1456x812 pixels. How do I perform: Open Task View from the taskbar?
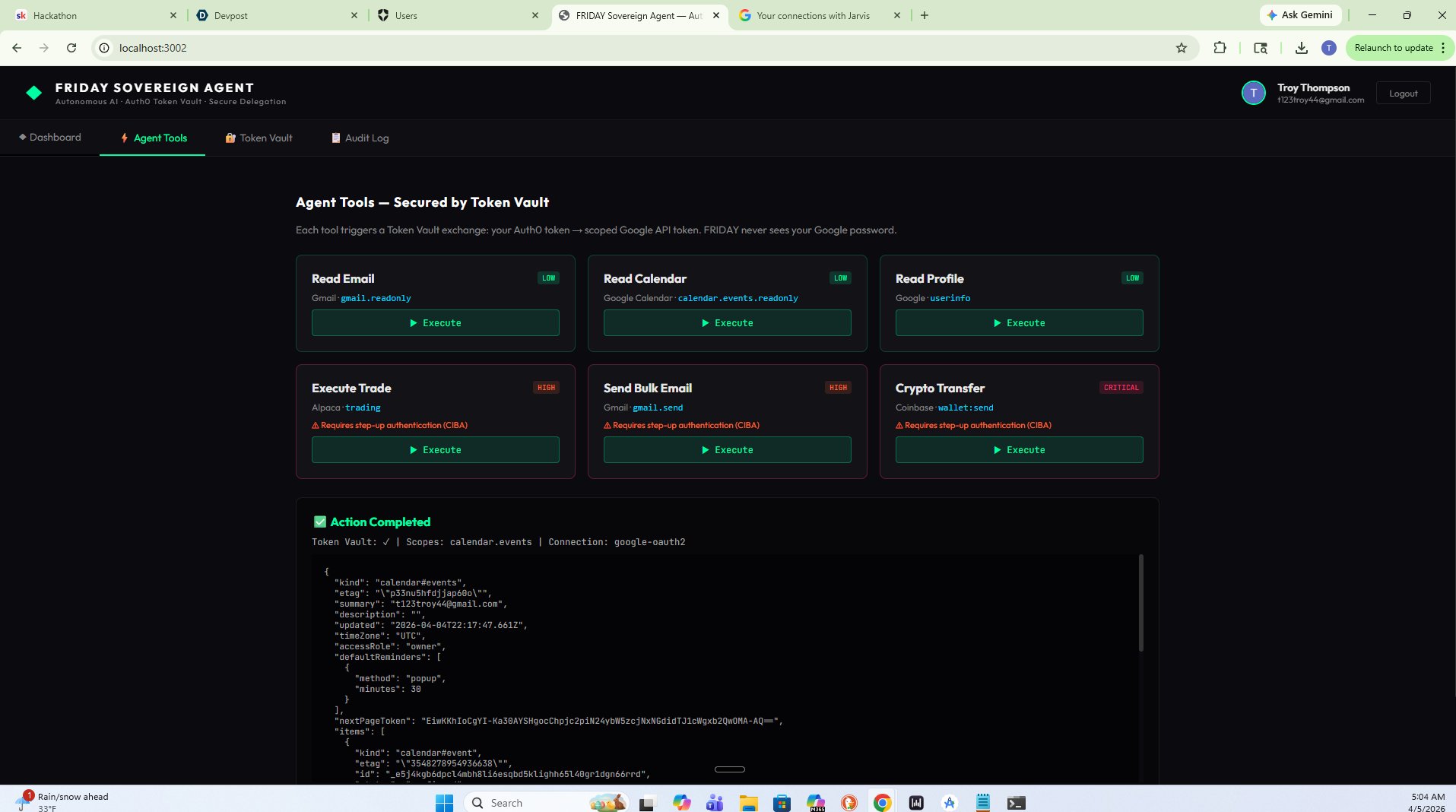coord(647,803)
